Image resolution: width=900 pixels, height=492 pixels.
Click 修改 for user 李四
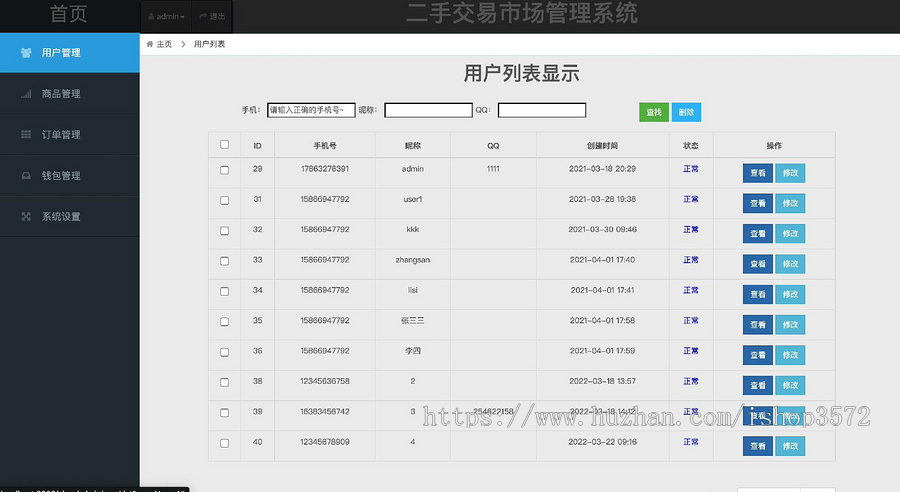click(x=790, y=355)
